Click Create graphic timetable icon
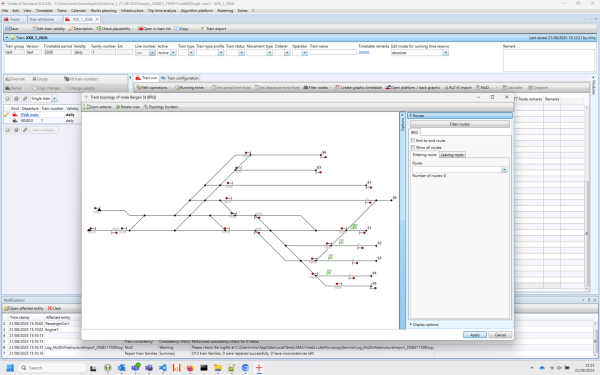 point(338,88)
